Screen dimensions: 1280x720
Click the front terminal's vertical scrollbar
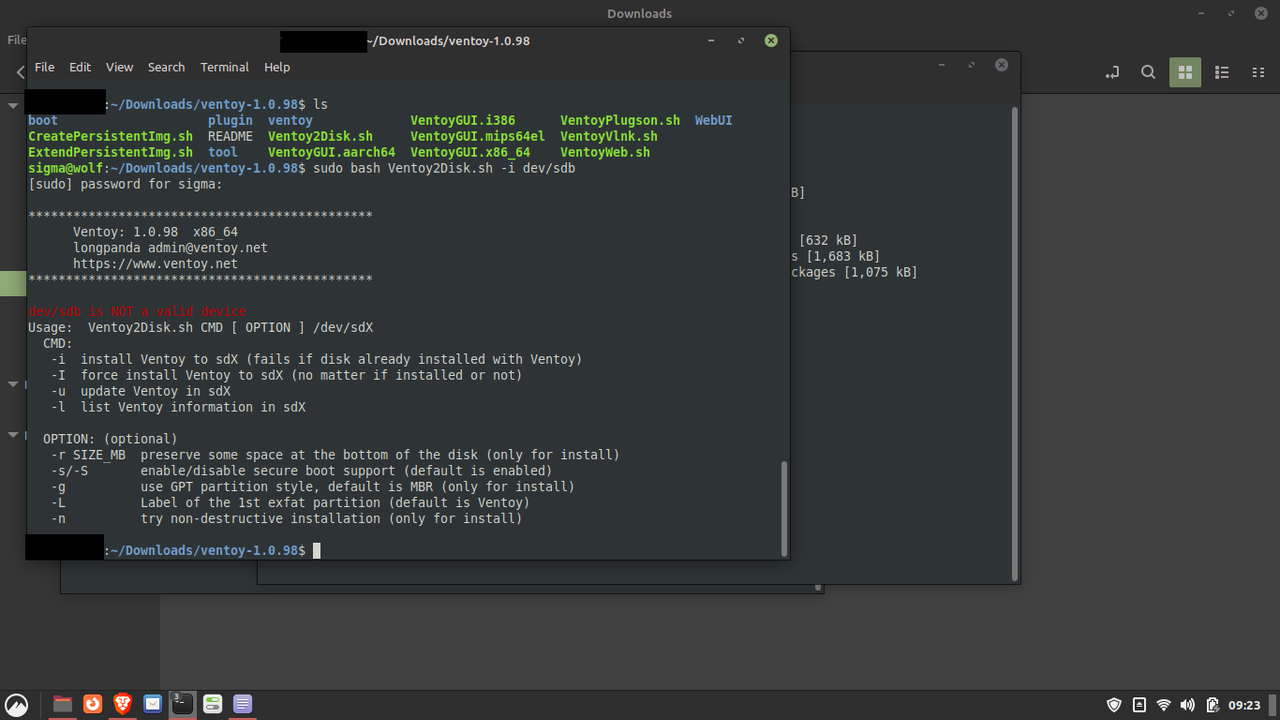(784, 508)
